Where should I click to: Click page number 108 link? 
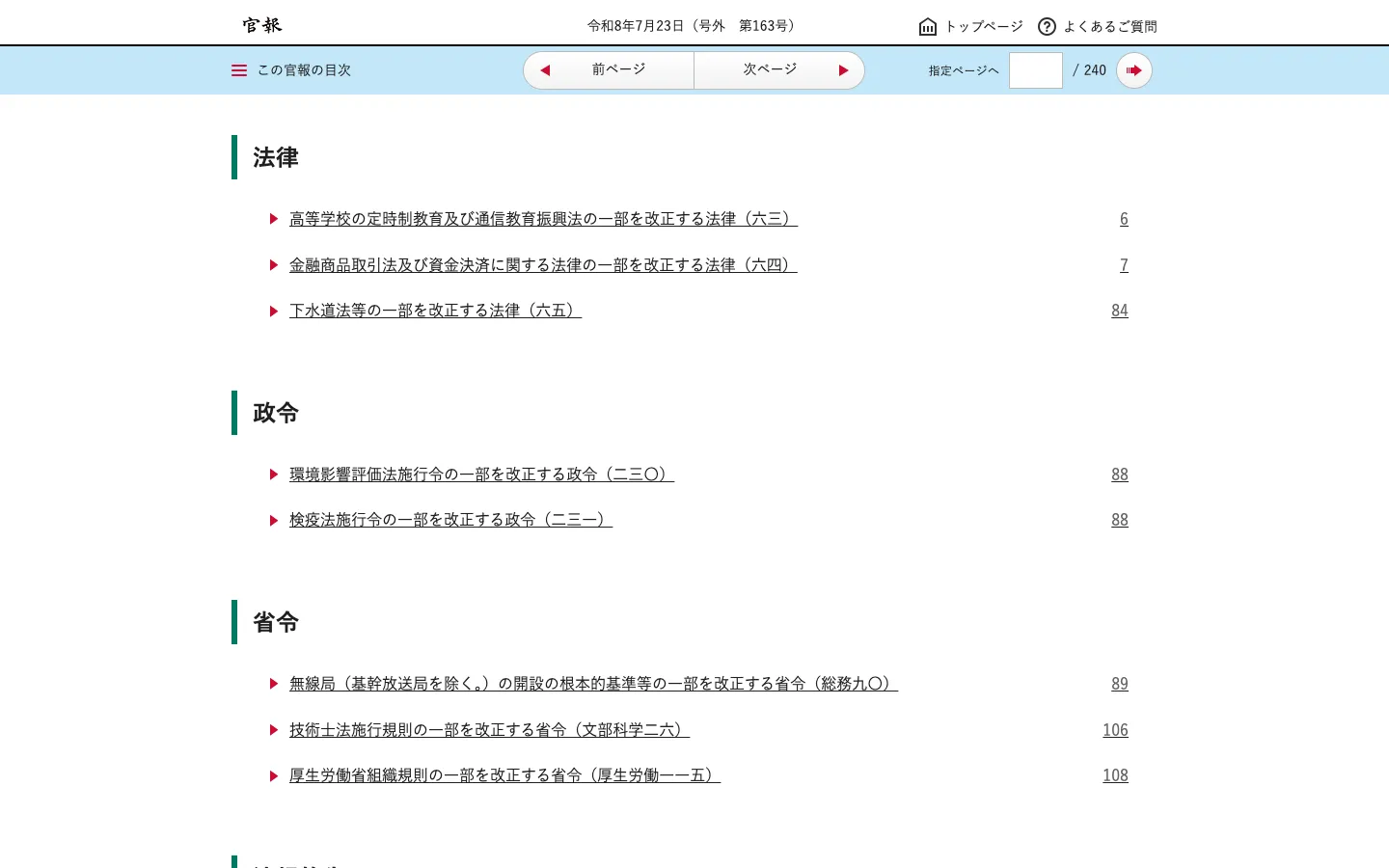click(x=1115, y=775)
